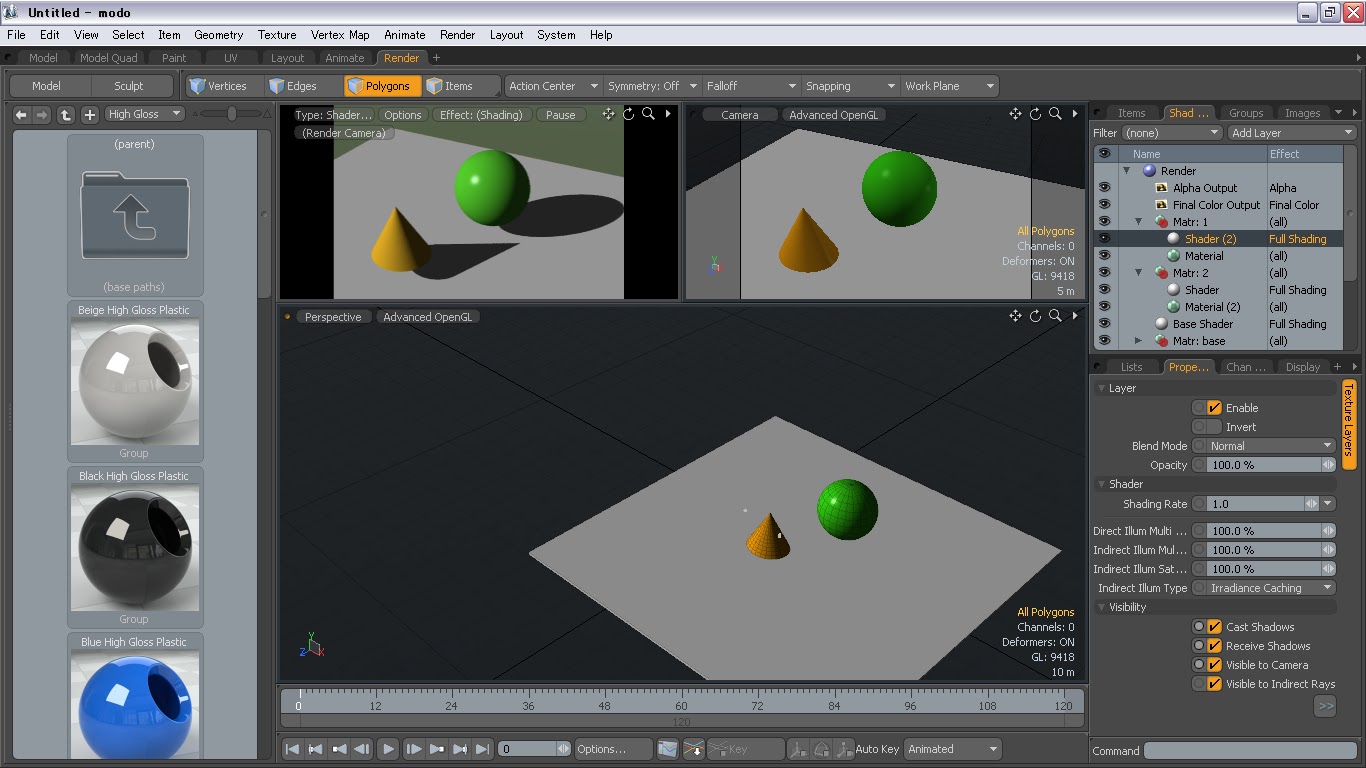This screenshot has width=1366, height=768.
Task: Open the Geometry menu
Action: click(x=218, y=35)
